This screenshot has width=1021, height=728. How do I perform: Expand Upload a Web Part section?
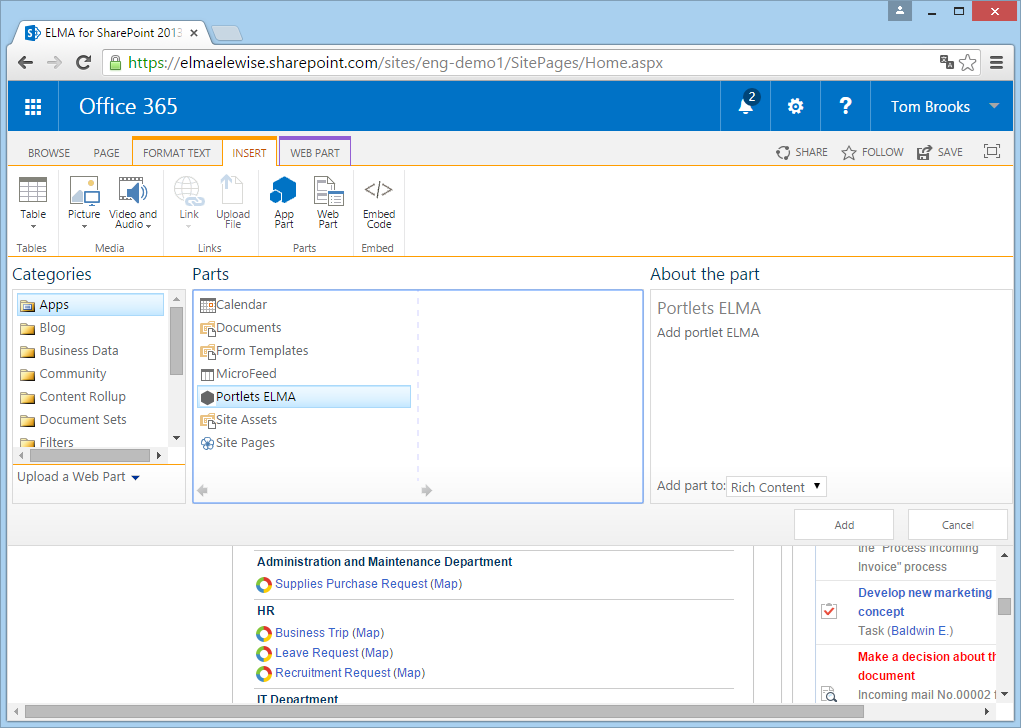click(78, 477)
